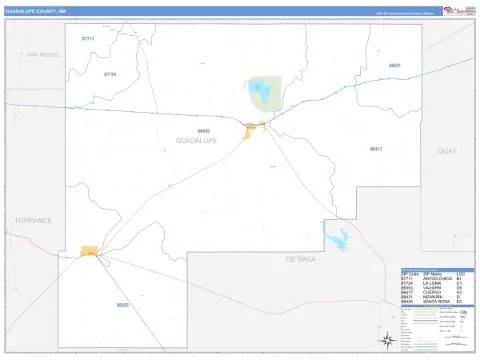Click the 'ZIP Name' column header in index

tap(432, 274)
